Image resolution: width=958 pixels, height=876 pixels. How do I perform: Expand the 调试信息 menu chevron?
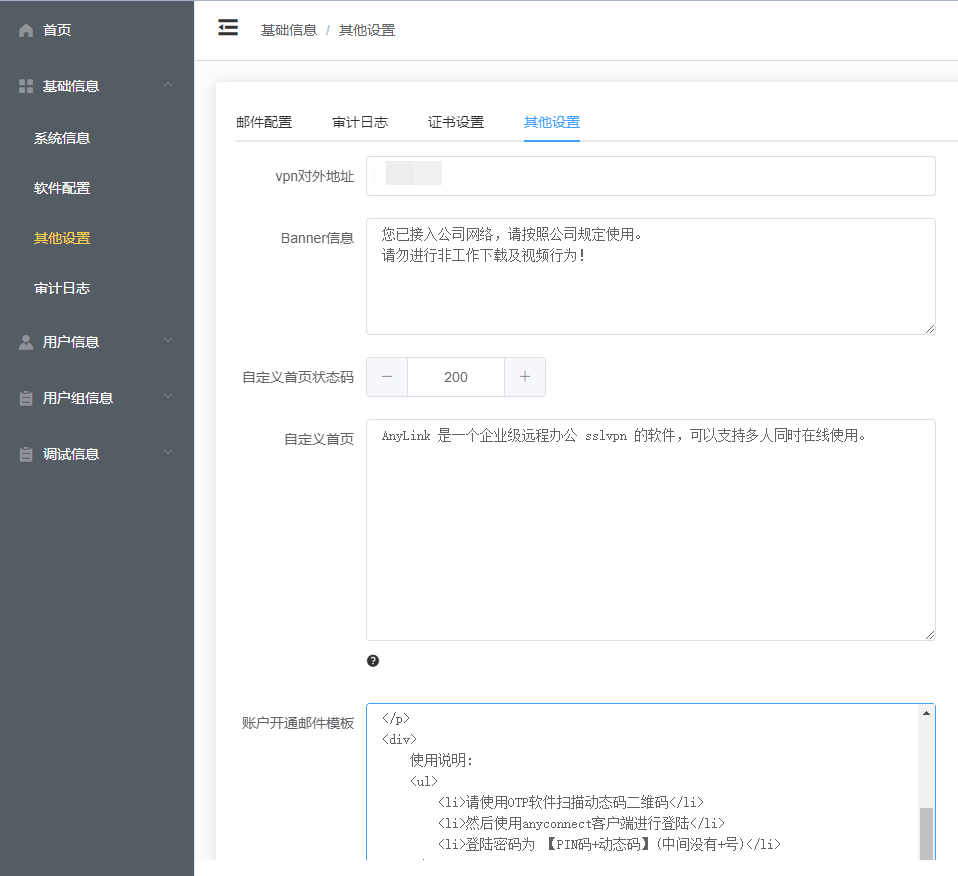point(168,452)
